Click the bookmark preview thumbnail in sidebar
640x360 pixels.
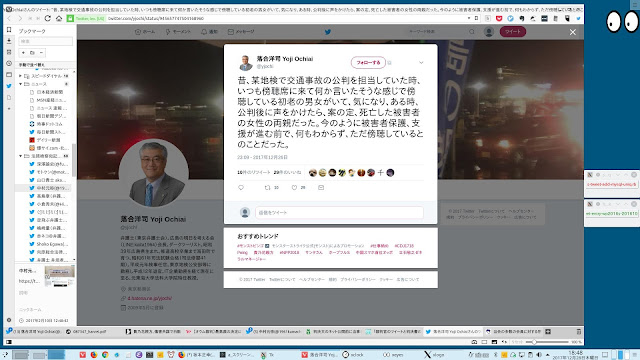click(x=59, y=276)
